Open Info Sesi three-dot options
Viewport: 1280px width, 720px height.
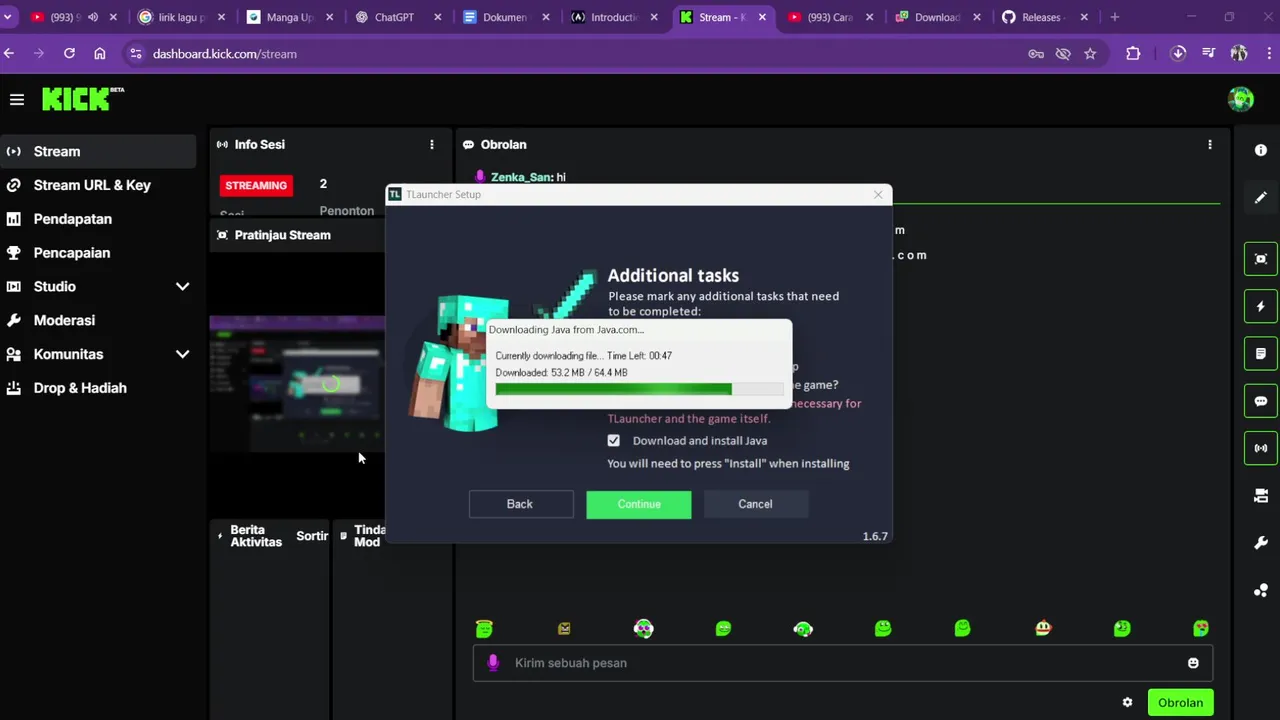tap(432, 145)
